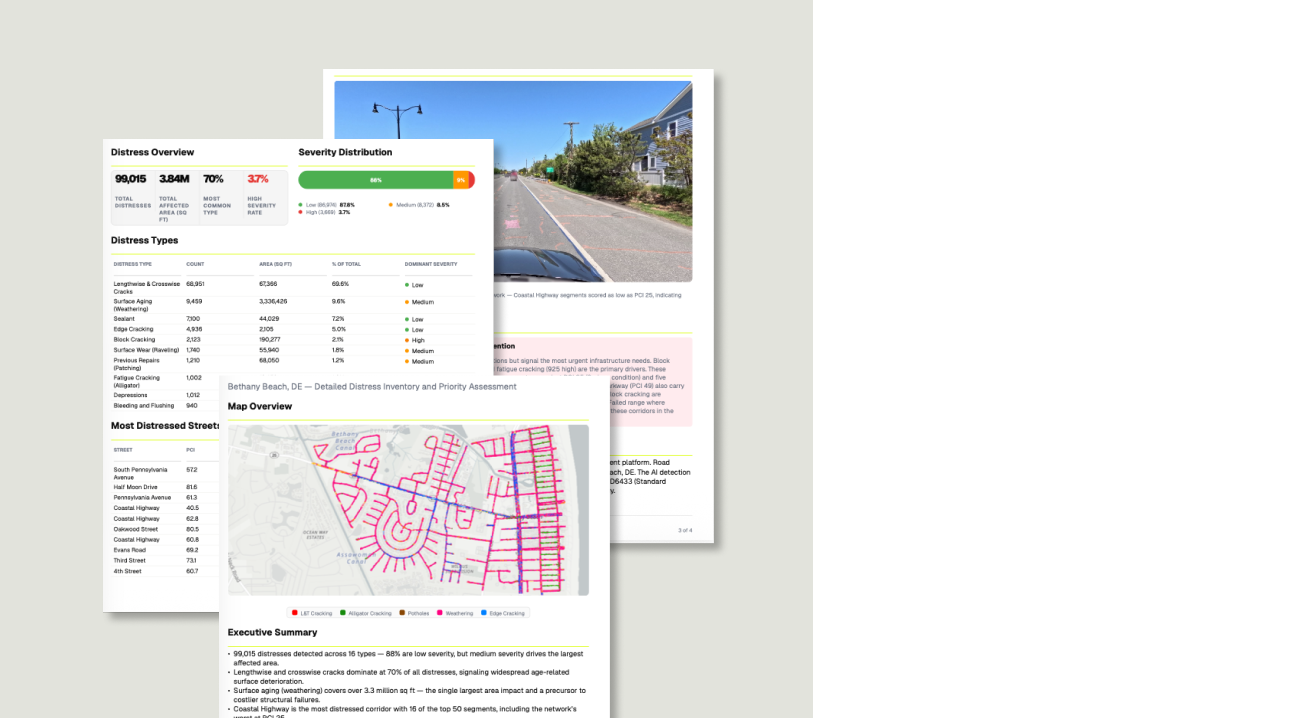Click the % OF TOTAL column header
This screenshot has width=1291, height=718.
click(x=346, y=264)
